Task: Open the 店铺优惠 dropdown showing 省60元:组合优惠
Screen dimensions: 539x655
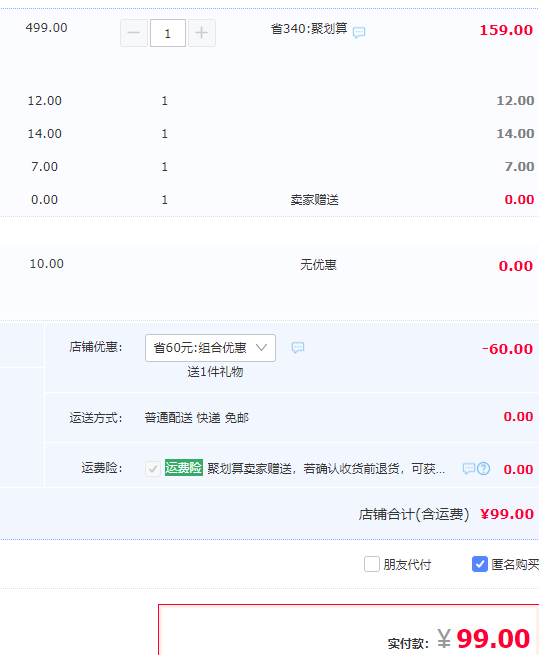Action: pyautogui.click(x=210, y=348)
